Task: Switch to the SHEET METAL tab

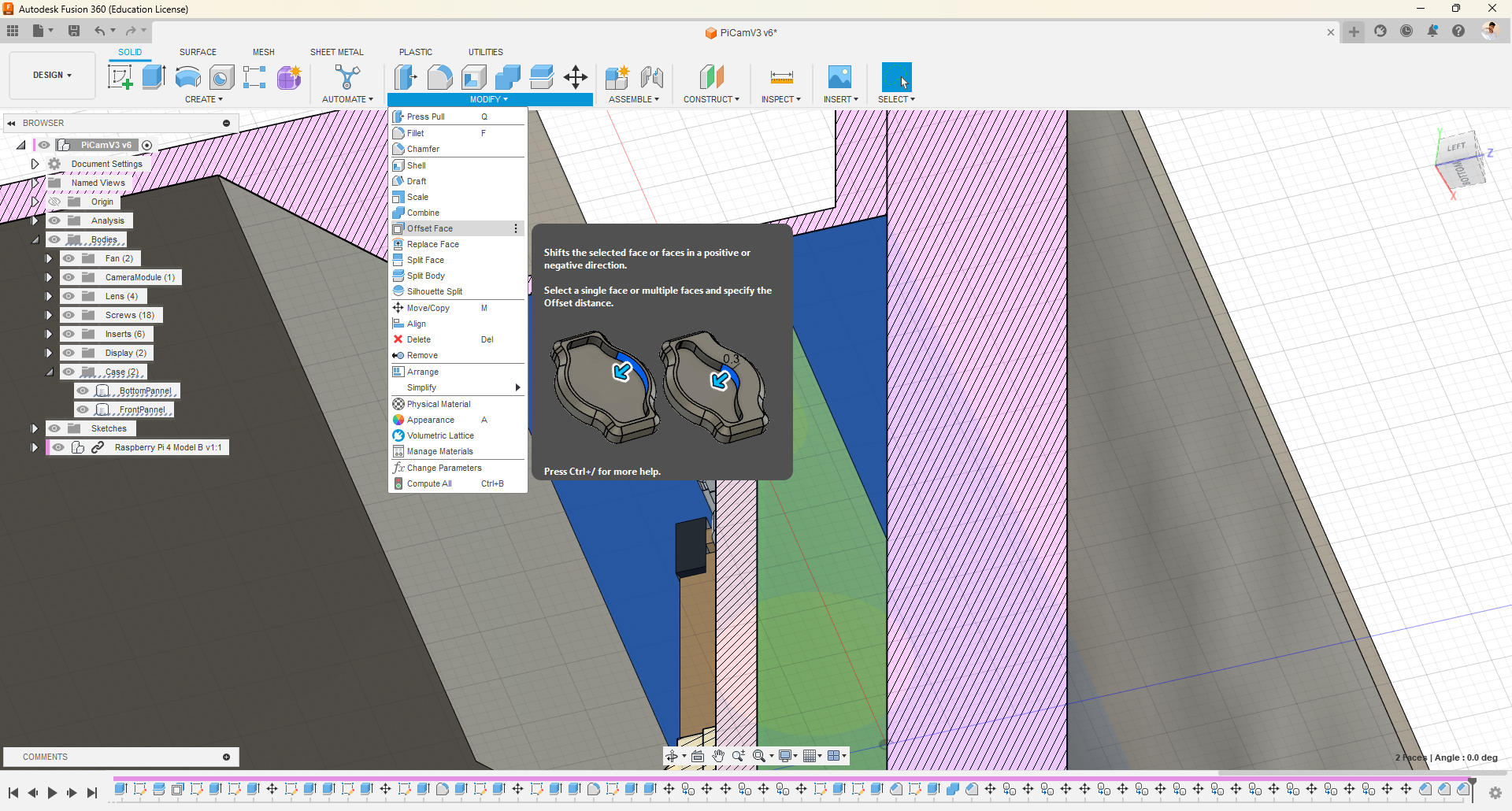Action: pos(336,52)
